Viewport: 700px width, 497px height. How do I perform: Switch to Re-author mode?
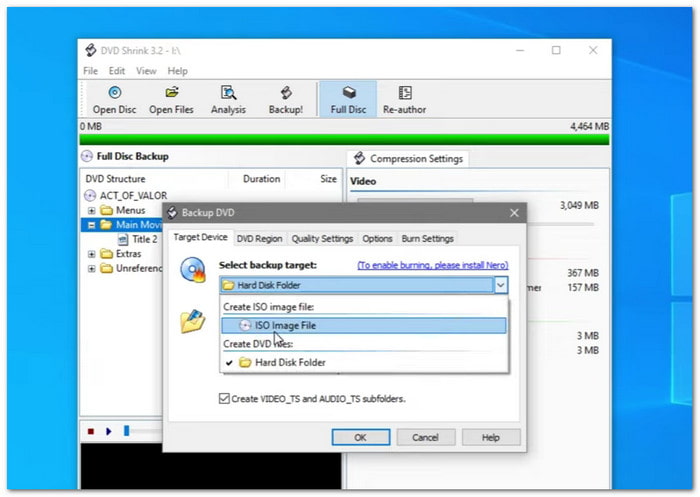tap(404, 100)
